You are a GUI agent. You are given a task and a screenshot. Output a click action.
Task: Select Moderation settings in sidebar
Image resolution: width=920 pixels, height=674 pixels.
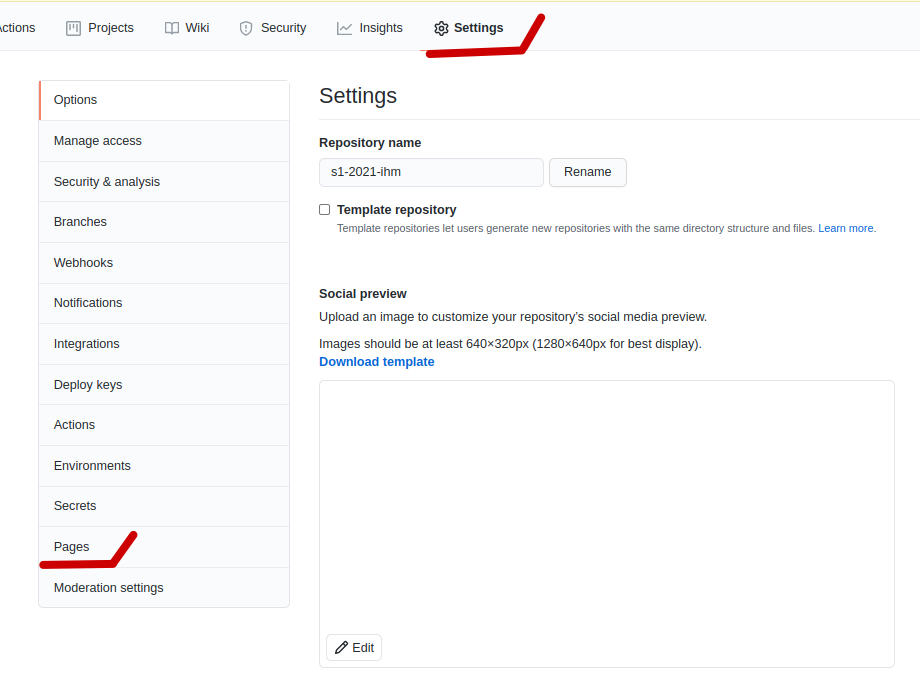109,588
